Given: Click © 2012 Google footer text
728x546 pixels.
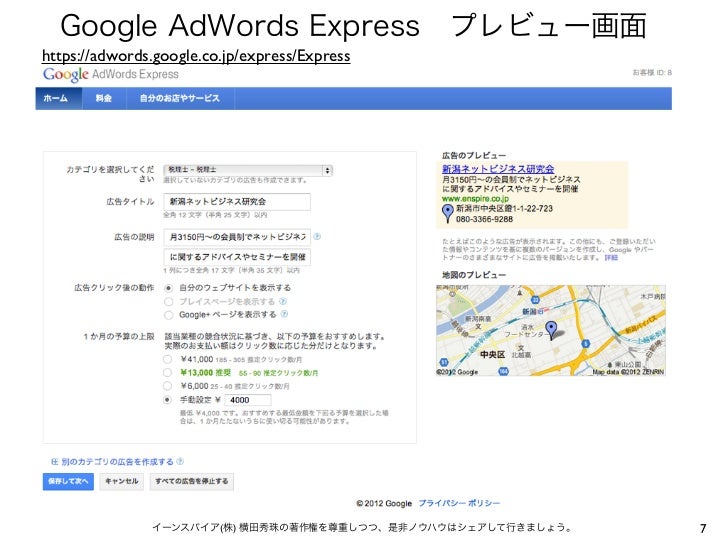Looking at the screenshot, I should (x=384, y=503).
